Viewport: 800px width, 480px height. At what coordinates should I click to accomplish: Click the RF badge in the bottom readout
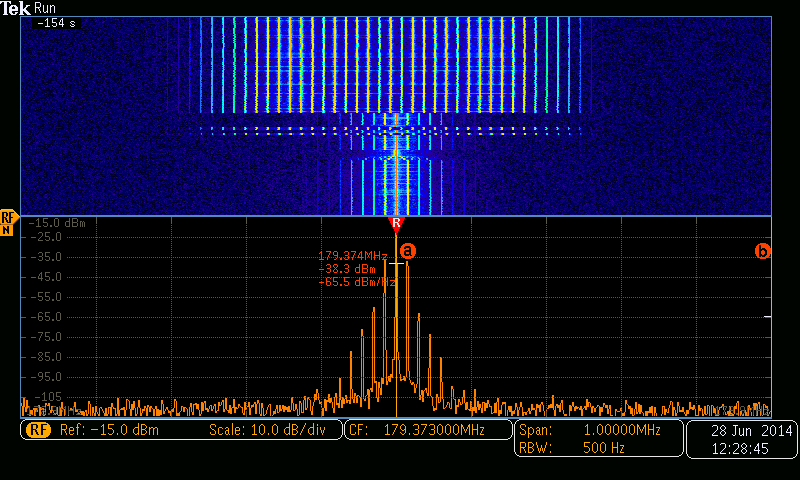(39, 430)
